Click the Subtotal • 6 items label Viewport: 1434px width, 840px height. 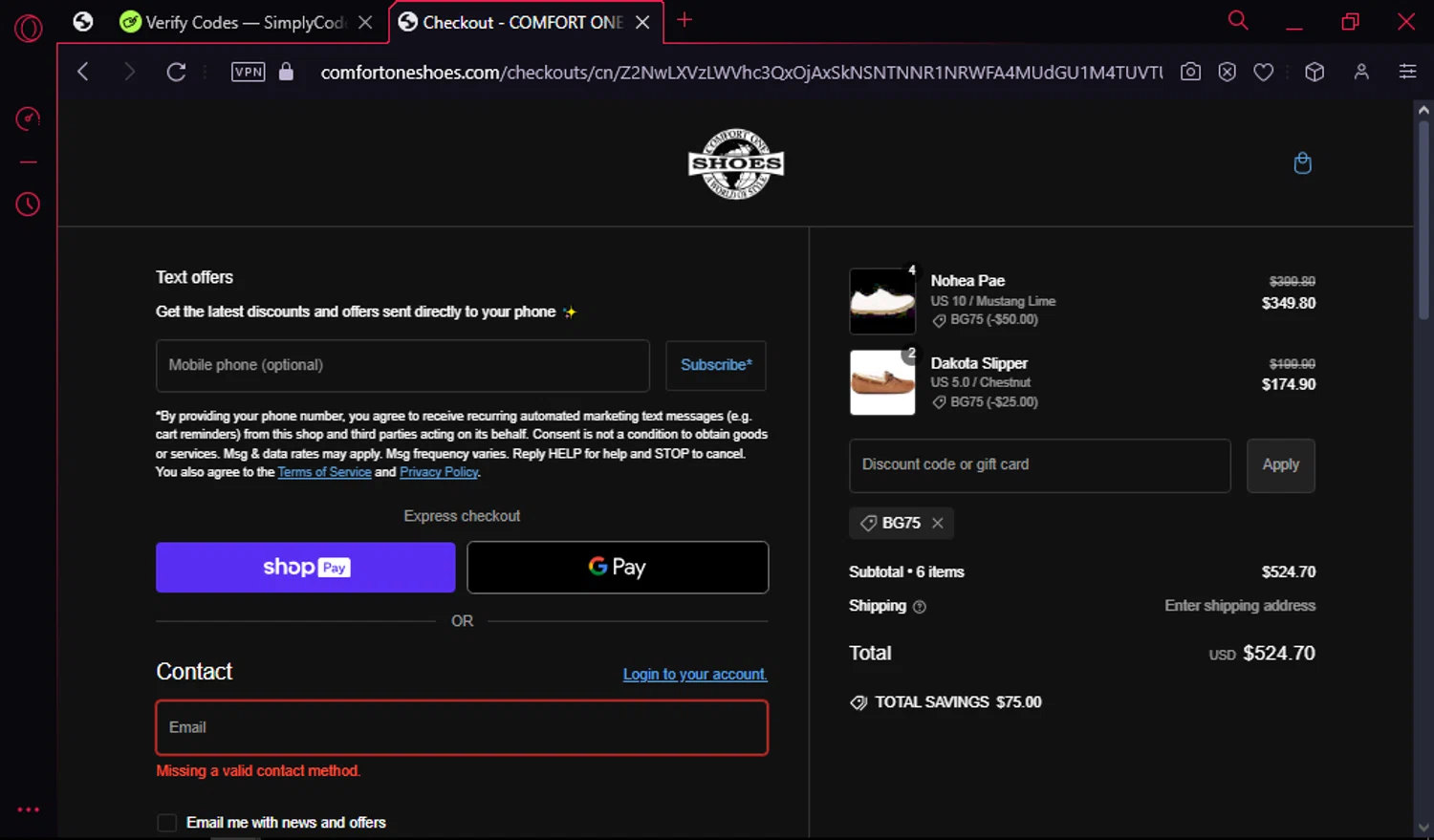(906, 572)
